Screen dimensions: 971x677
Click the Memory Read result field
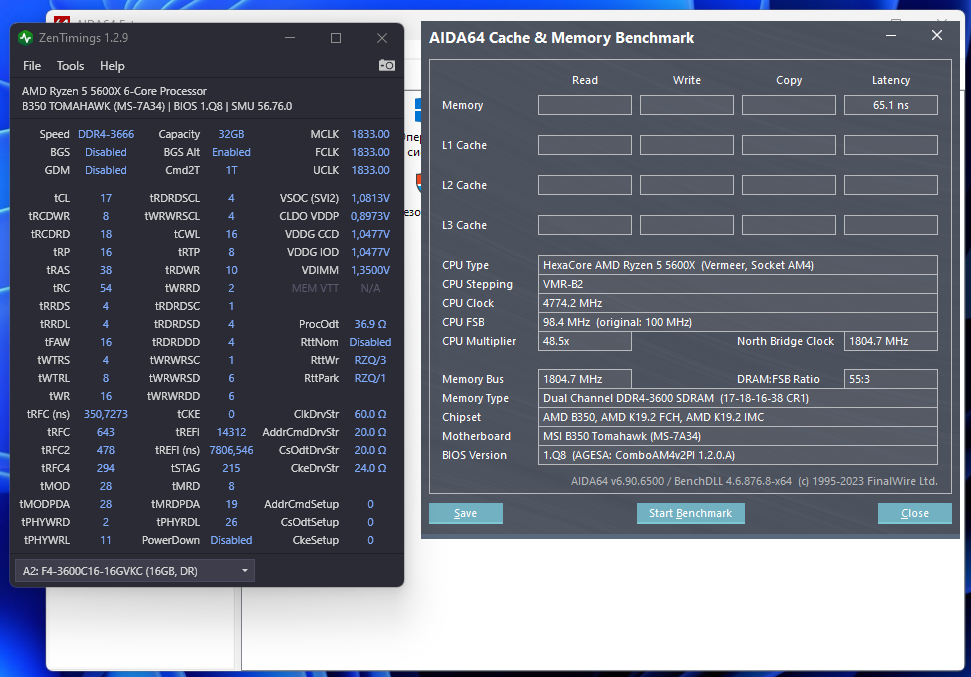(x=585, y=105)
